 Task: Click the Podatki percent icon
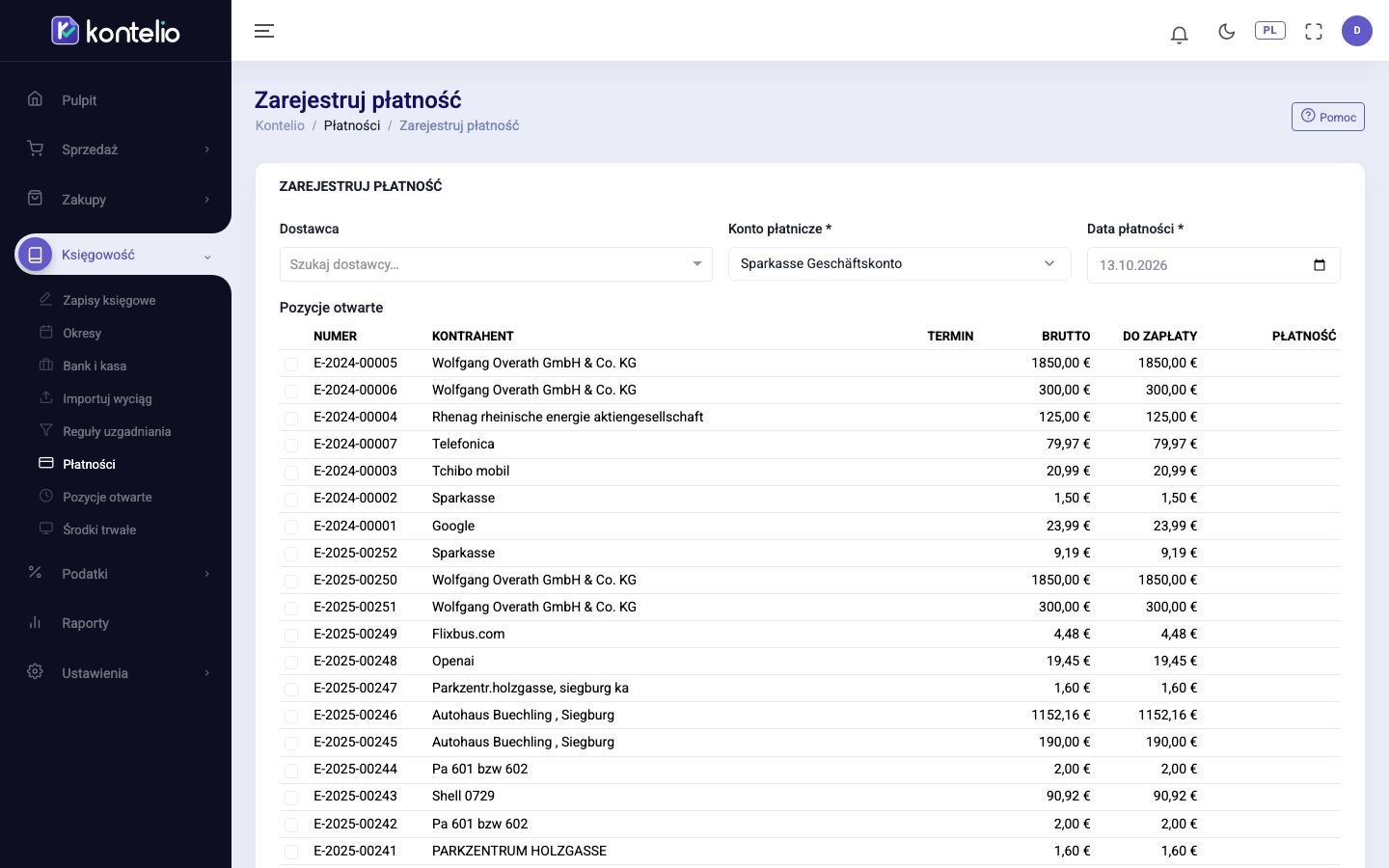point(35,572)
